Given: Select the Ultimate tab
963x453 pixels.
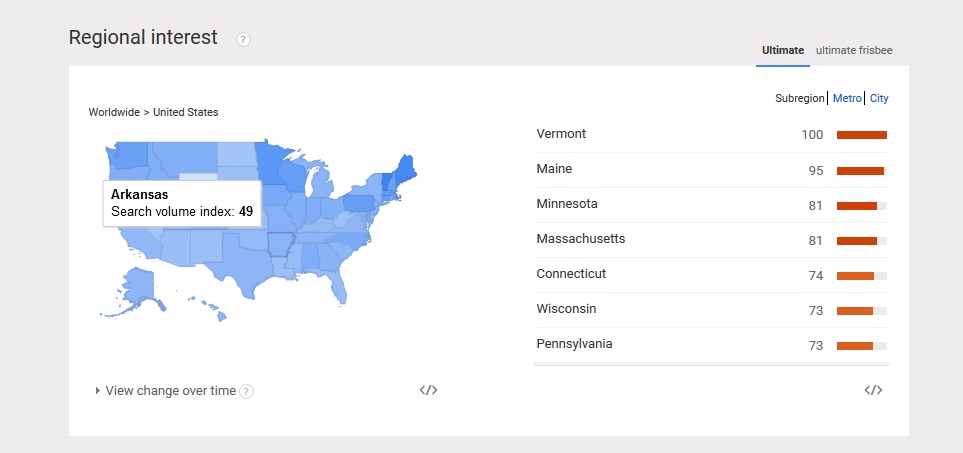Looking at the screenshot, I should tap(783, 50).
